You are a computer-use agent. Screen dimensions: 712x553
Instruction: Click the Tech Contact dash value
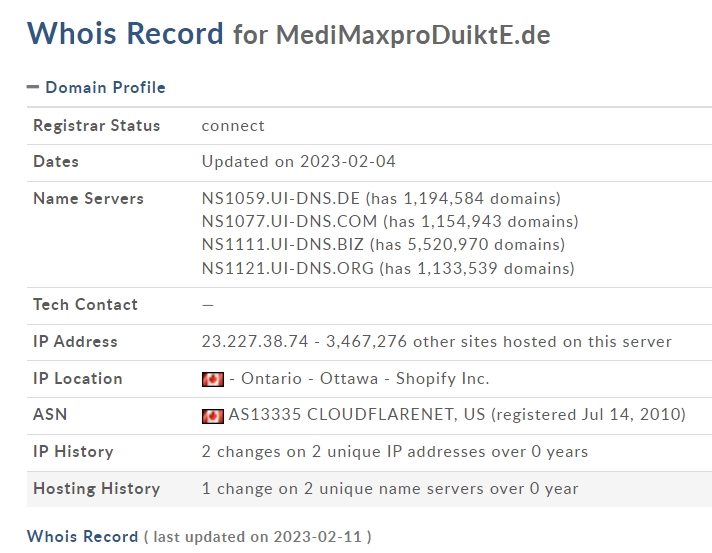(x=208, y=305)
